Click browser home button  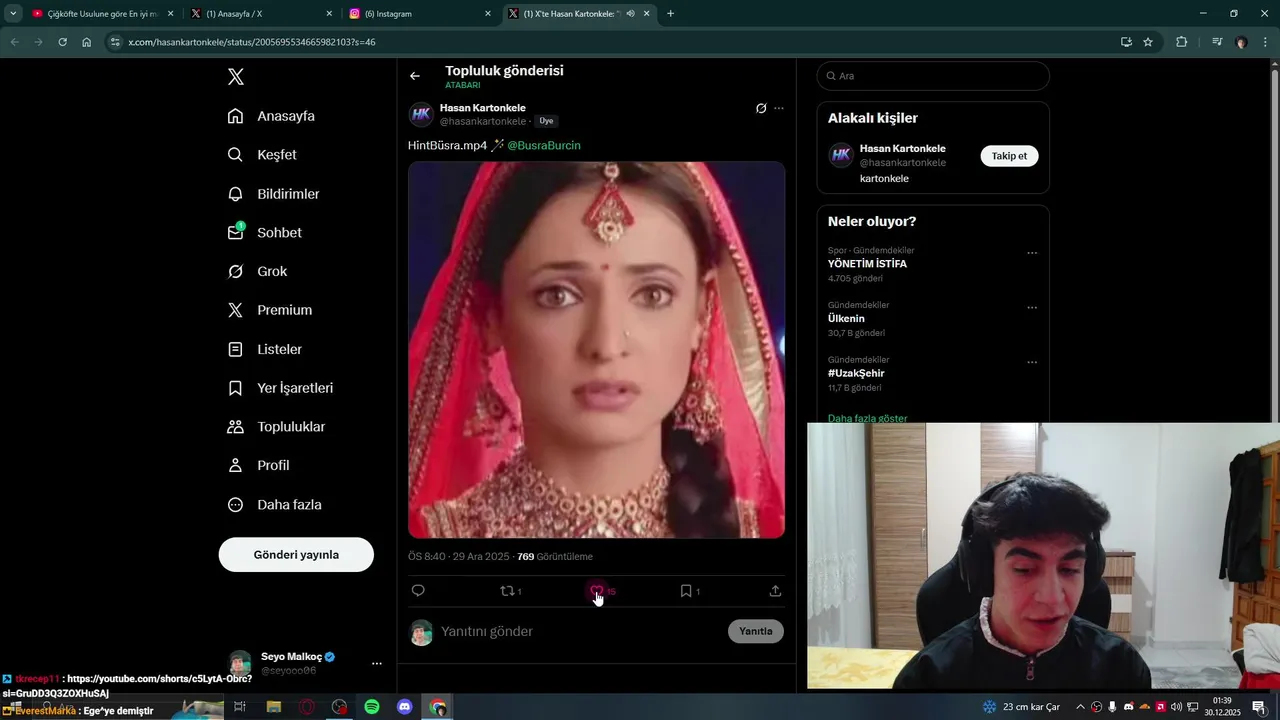coord(87,42)
